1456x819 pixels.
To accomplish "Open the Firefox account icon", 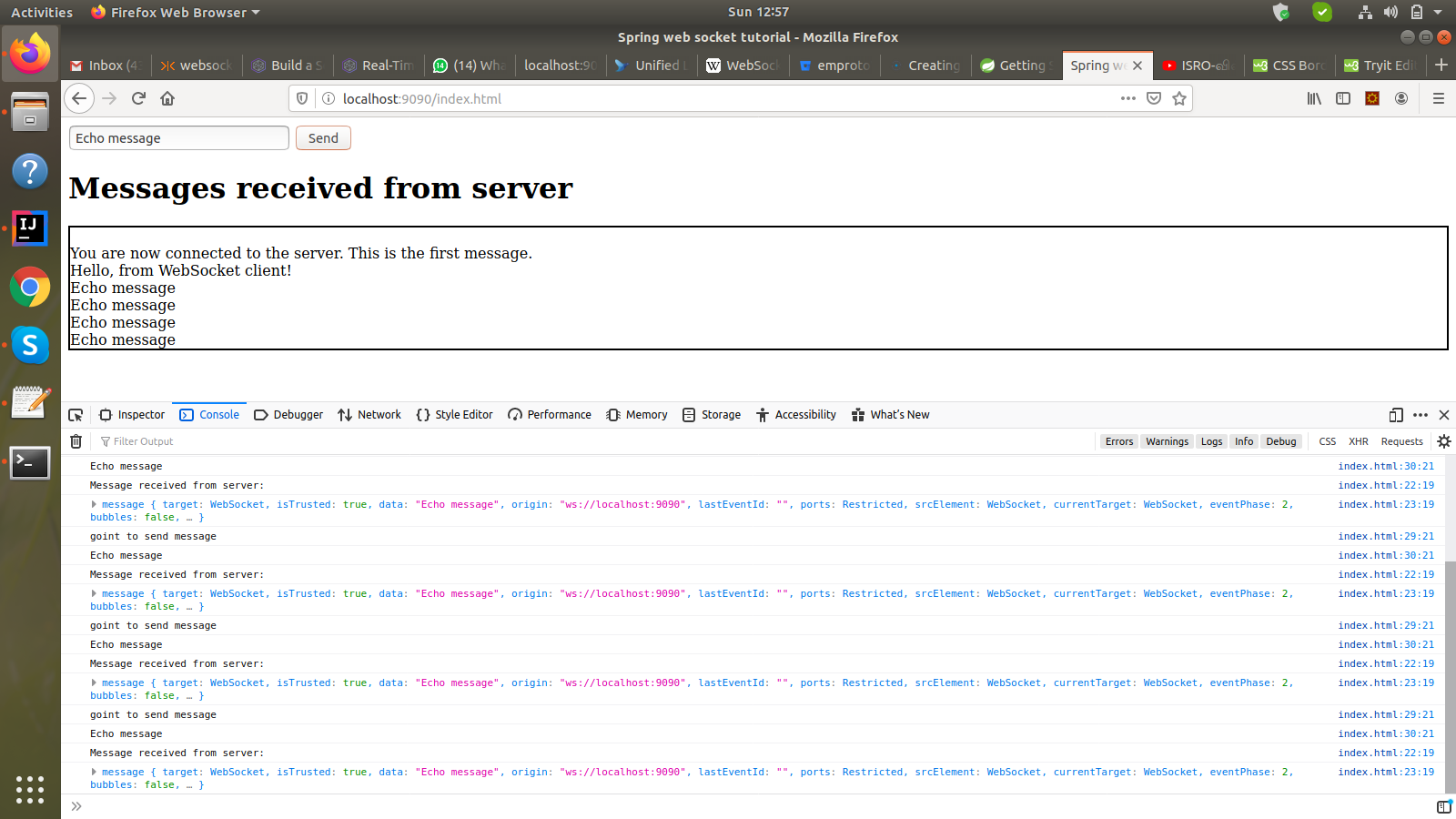I will click(1401, 98).
